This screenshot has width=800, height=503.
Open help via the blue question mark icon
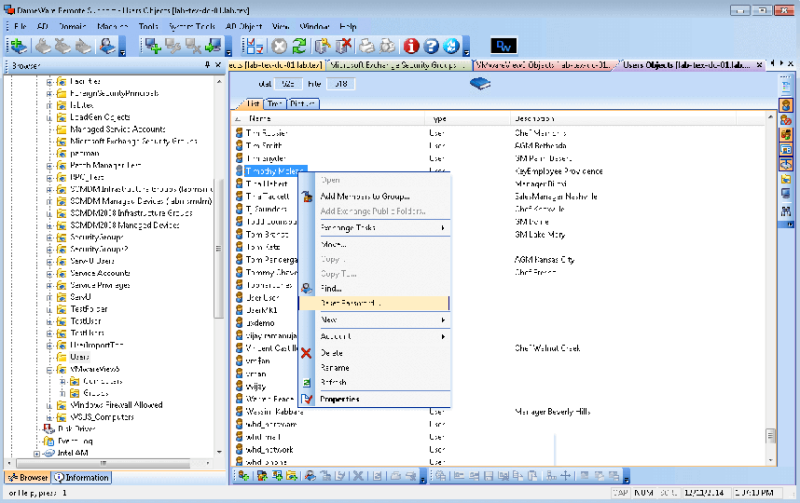point(431,46)
